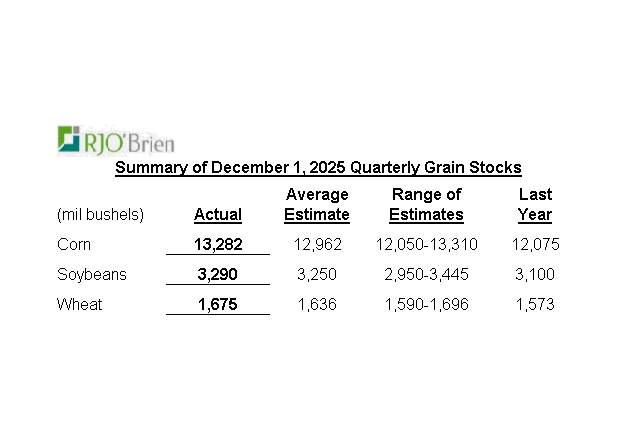Select the Soybeans row label
This screenshot has height=430, width=636.
(x=90, y=274)
